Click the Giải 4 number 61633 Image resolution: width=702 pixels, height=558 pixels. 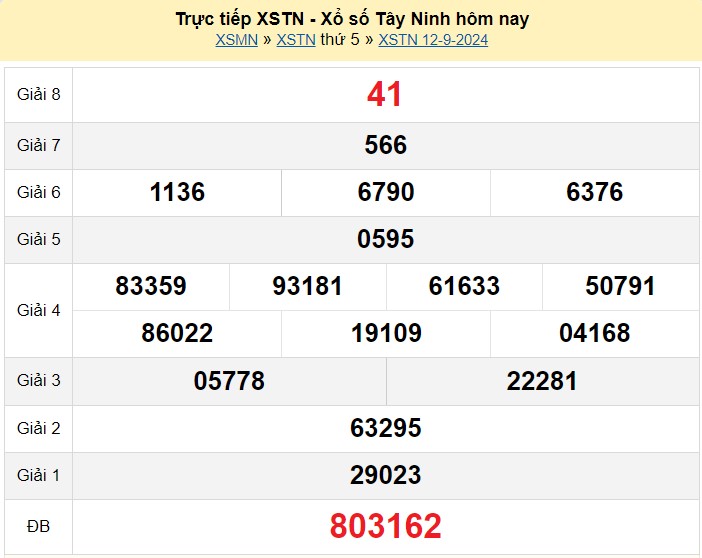[x=464, y=286]
